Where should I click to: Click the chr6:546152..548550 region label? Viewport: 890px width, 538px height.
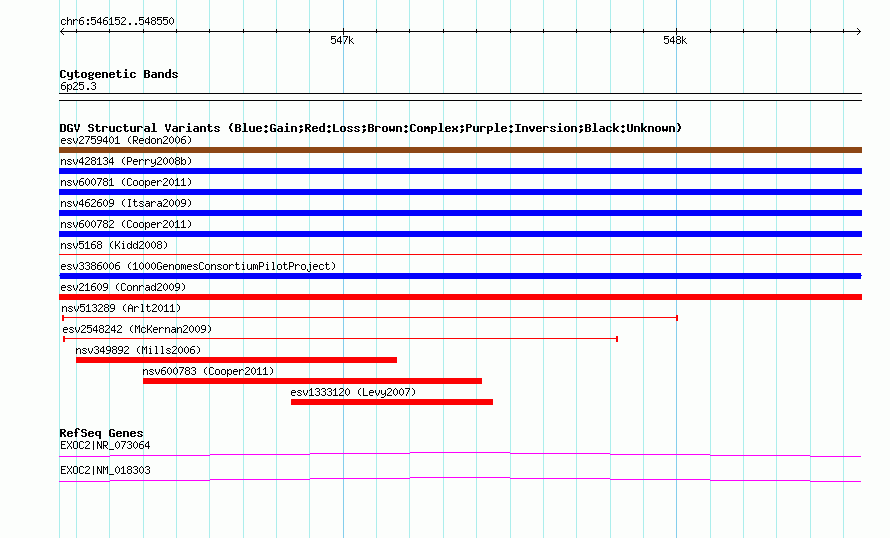tap(117, 22)
